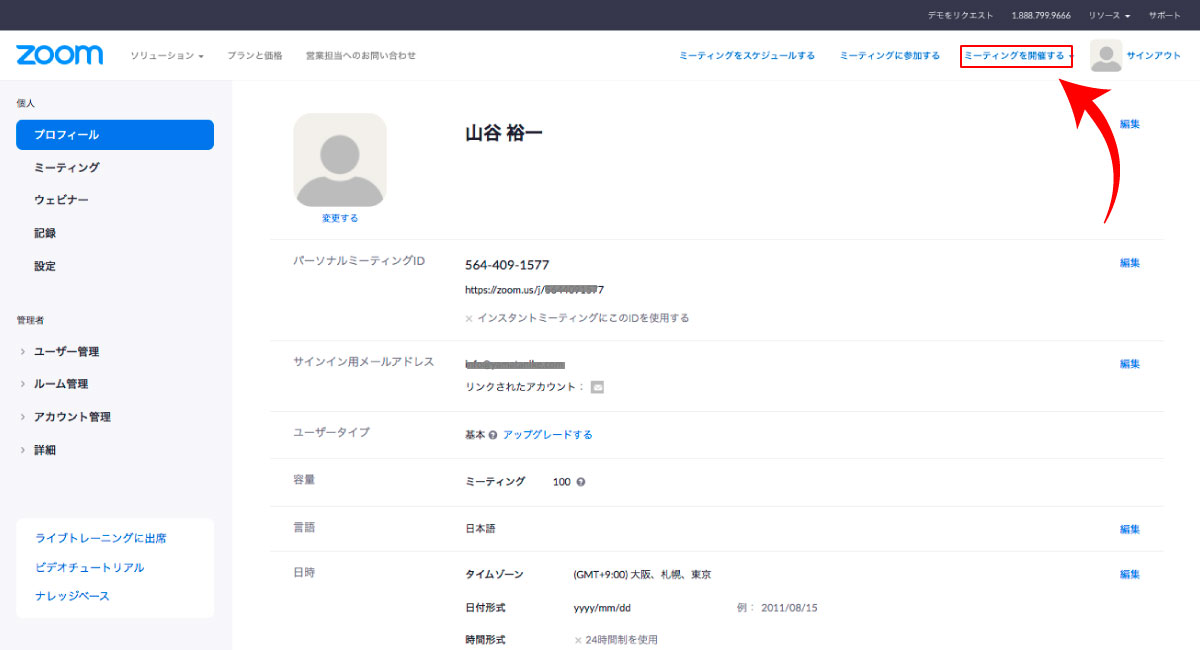Open プランと価格 page
The width and height of the screenshot is (1200, 650).
point(254,56)
